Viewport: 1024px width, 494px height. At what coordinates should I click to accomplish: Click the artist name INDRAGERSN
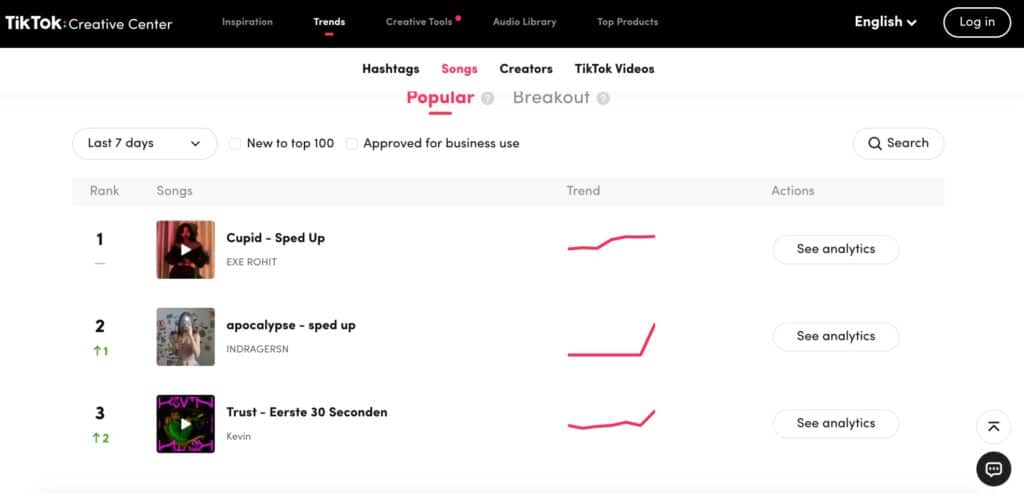click(x=257, y=350)
